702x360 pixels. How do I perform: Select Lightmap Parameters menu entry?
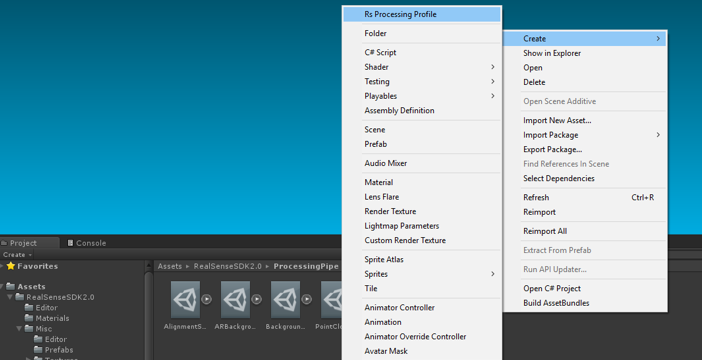tap(422, 226)
